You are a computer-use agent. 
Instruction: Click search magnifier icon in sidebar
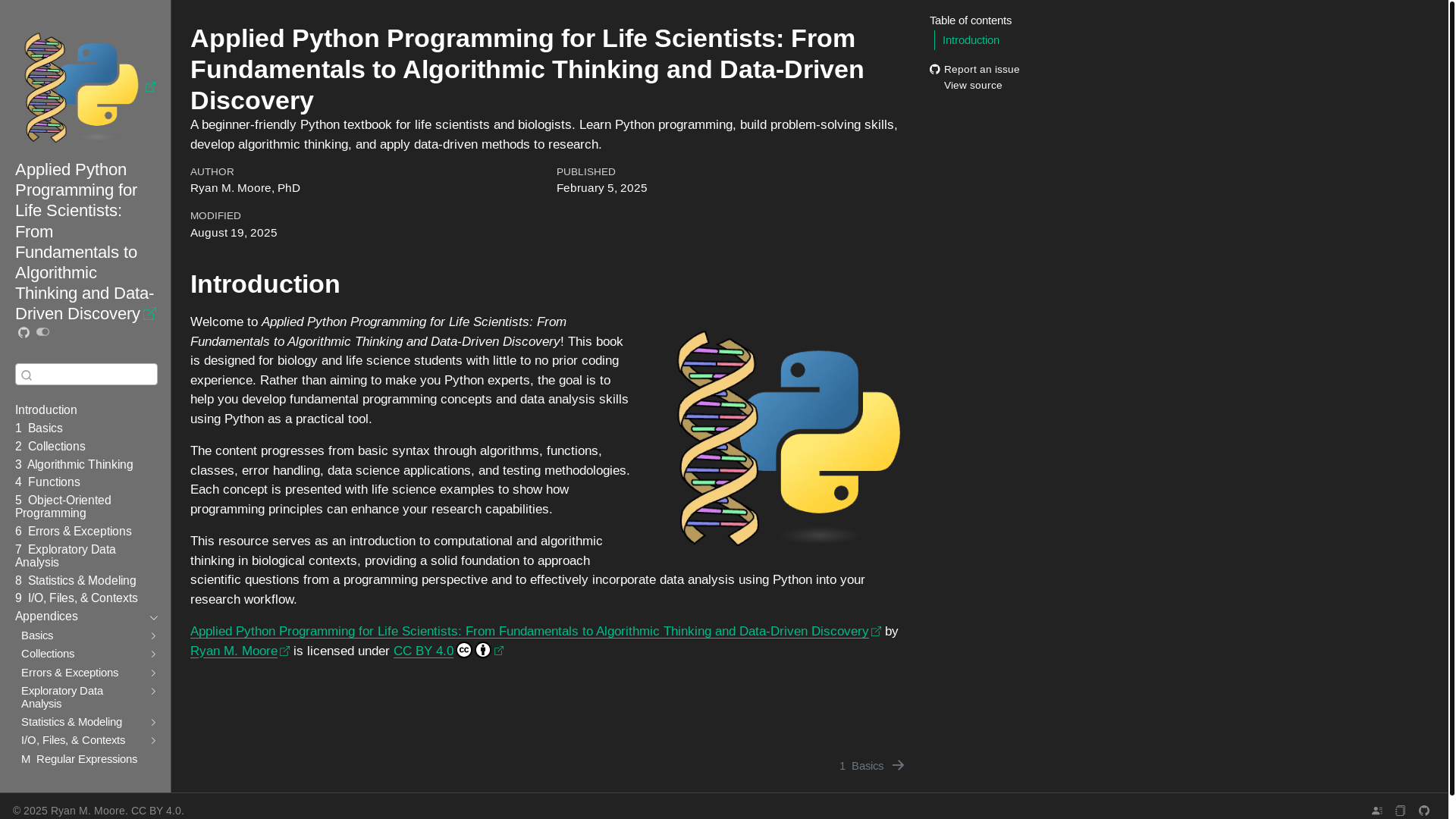point(27,375)
